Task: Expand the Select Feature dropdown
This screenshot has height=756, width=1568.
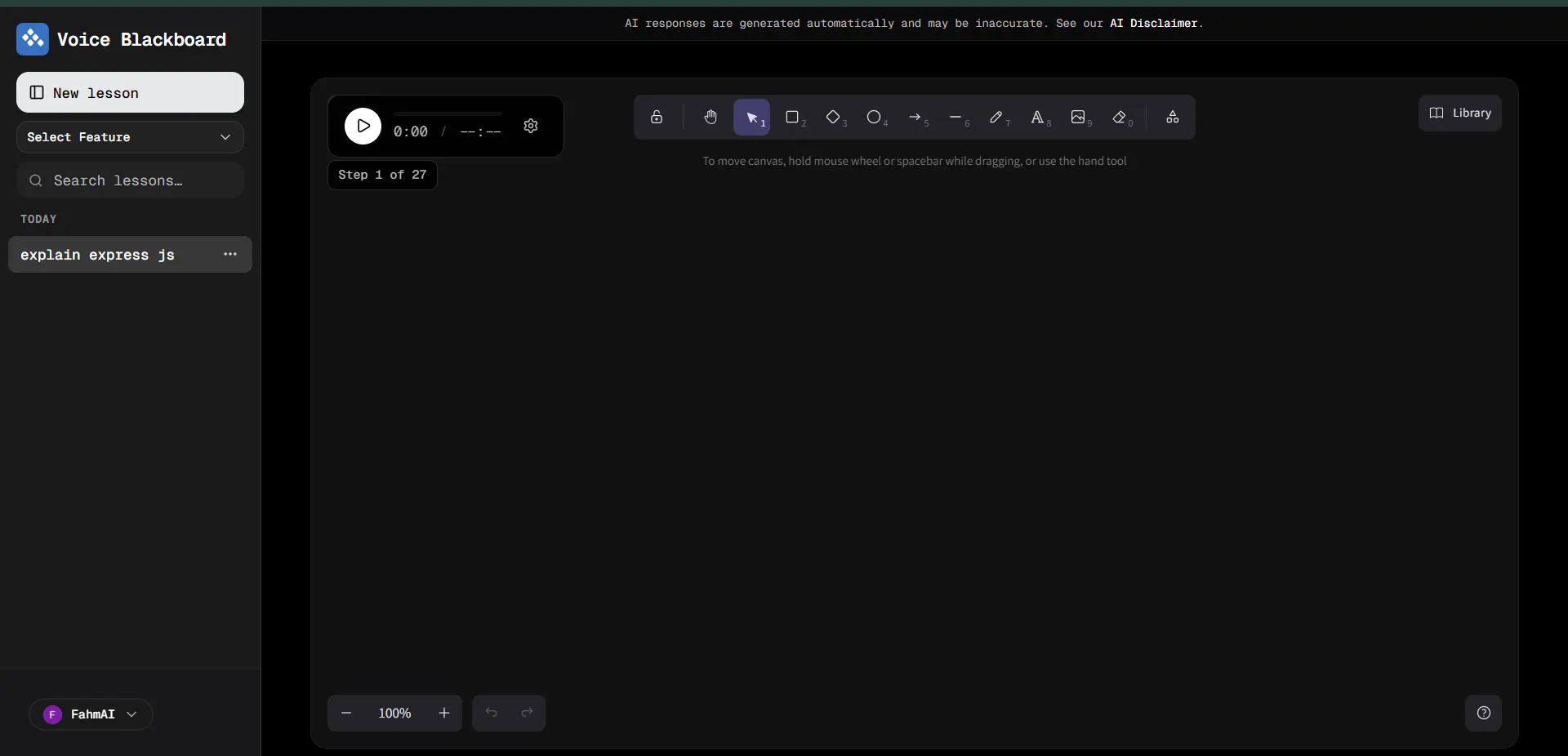Action: (x=130, y=137)
